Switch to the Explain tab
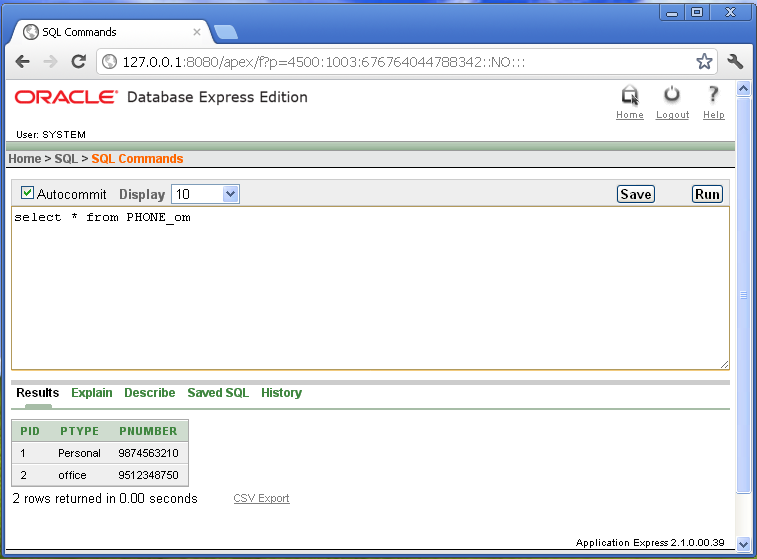Viewport: 757px width, 559px height. tap(92, 392)
